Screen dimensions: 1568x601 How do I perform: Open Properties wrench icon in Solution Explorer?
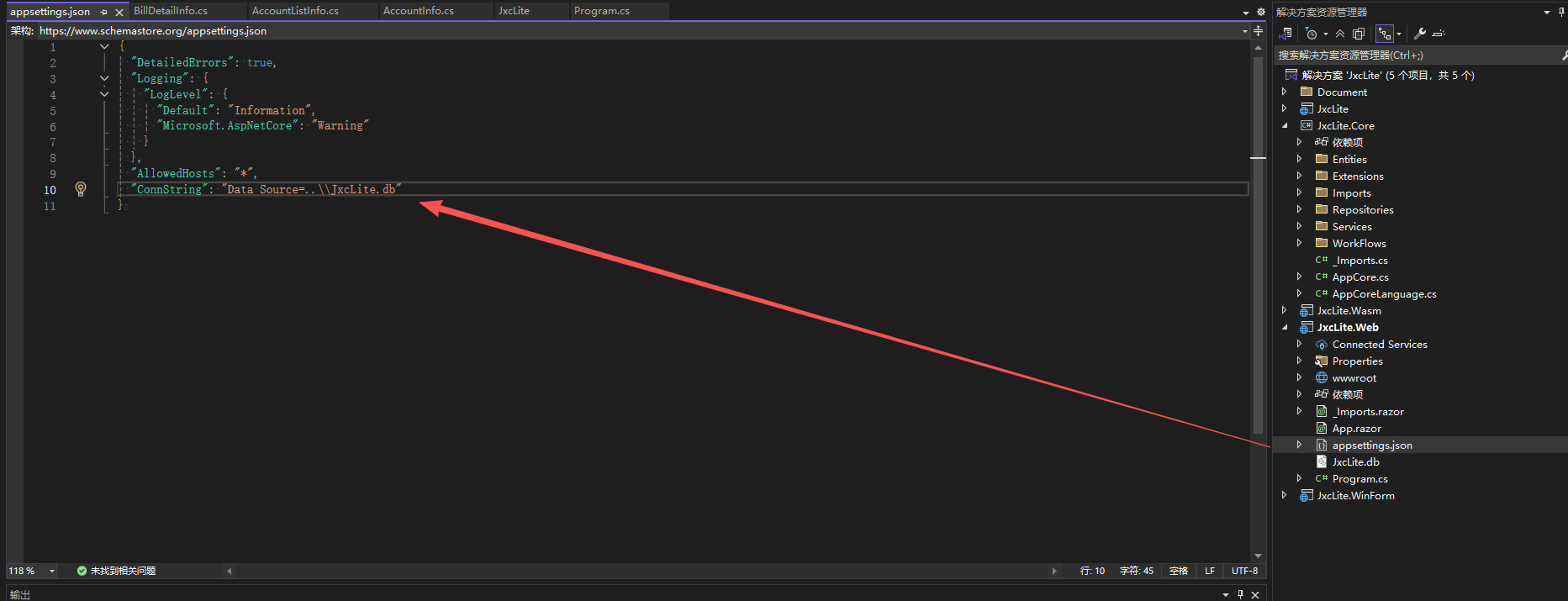1419,34
